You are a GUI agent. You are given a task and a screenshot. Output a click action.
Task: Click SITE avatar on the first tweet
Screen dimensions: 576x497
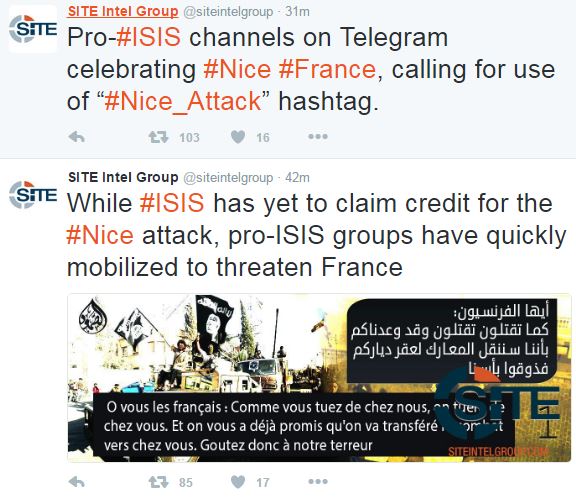coord(33,29)
